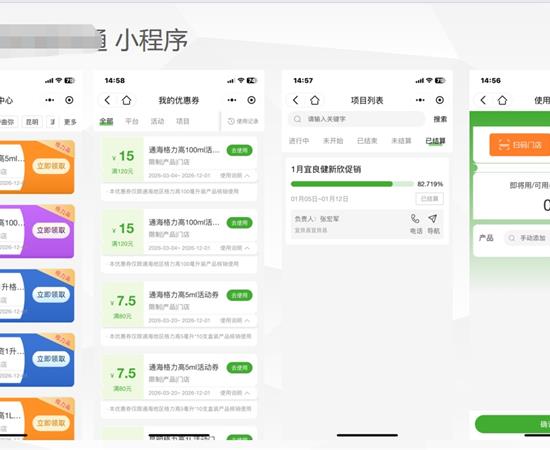
Task: Expand 使用说明 on first 7.5 yuan coupon
Action: click(x=235, y=320)
